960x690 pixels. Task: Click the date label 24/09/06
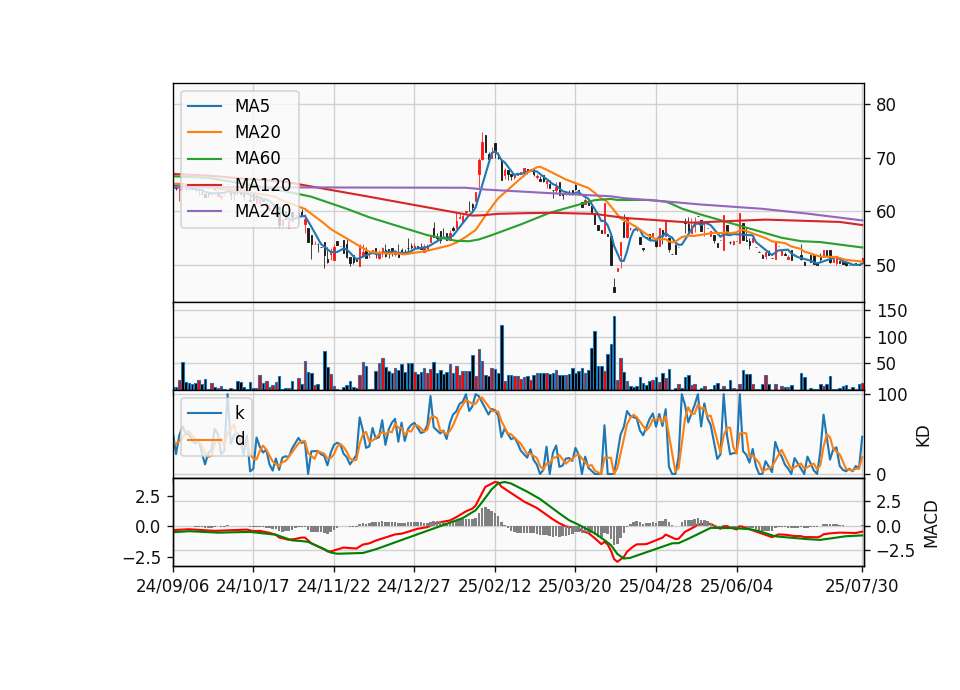pyautogui.click(x=173, y=586)
